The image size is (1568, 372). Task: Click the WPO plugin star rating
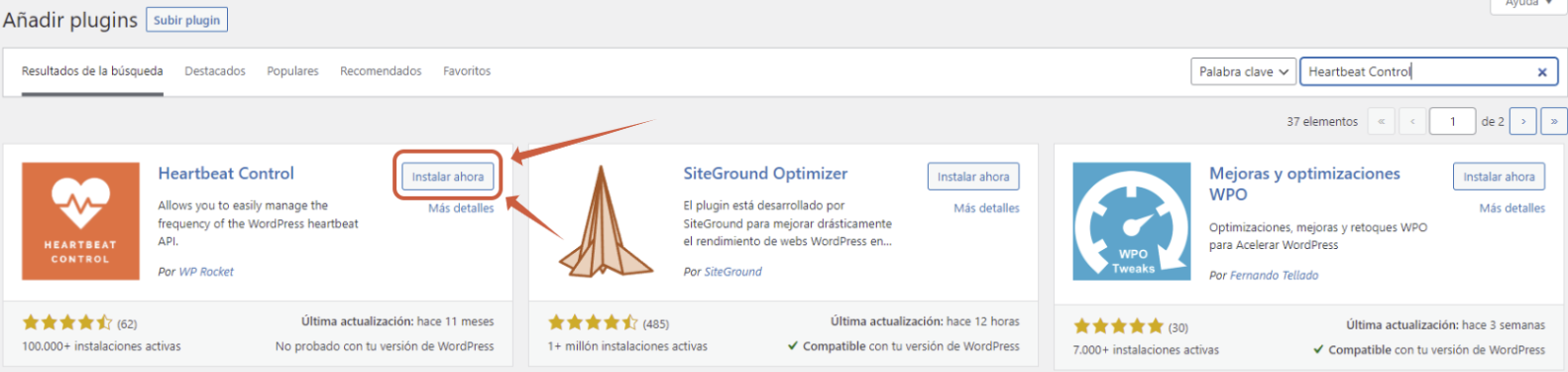pyautogui.click(x=1118, y=326)
